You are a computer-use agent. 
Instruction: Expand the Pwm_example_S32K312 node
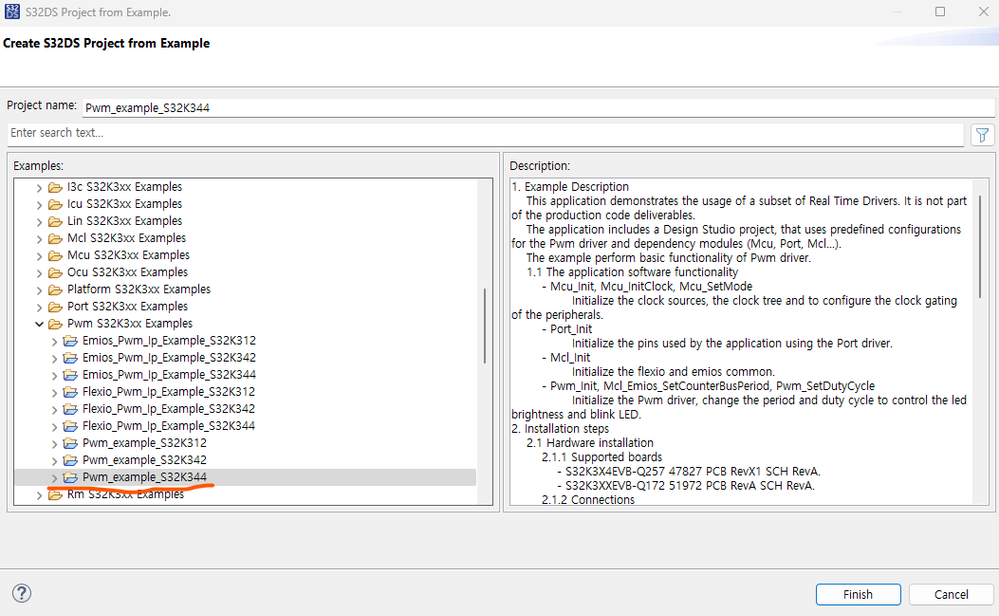[x=54, y=444]
